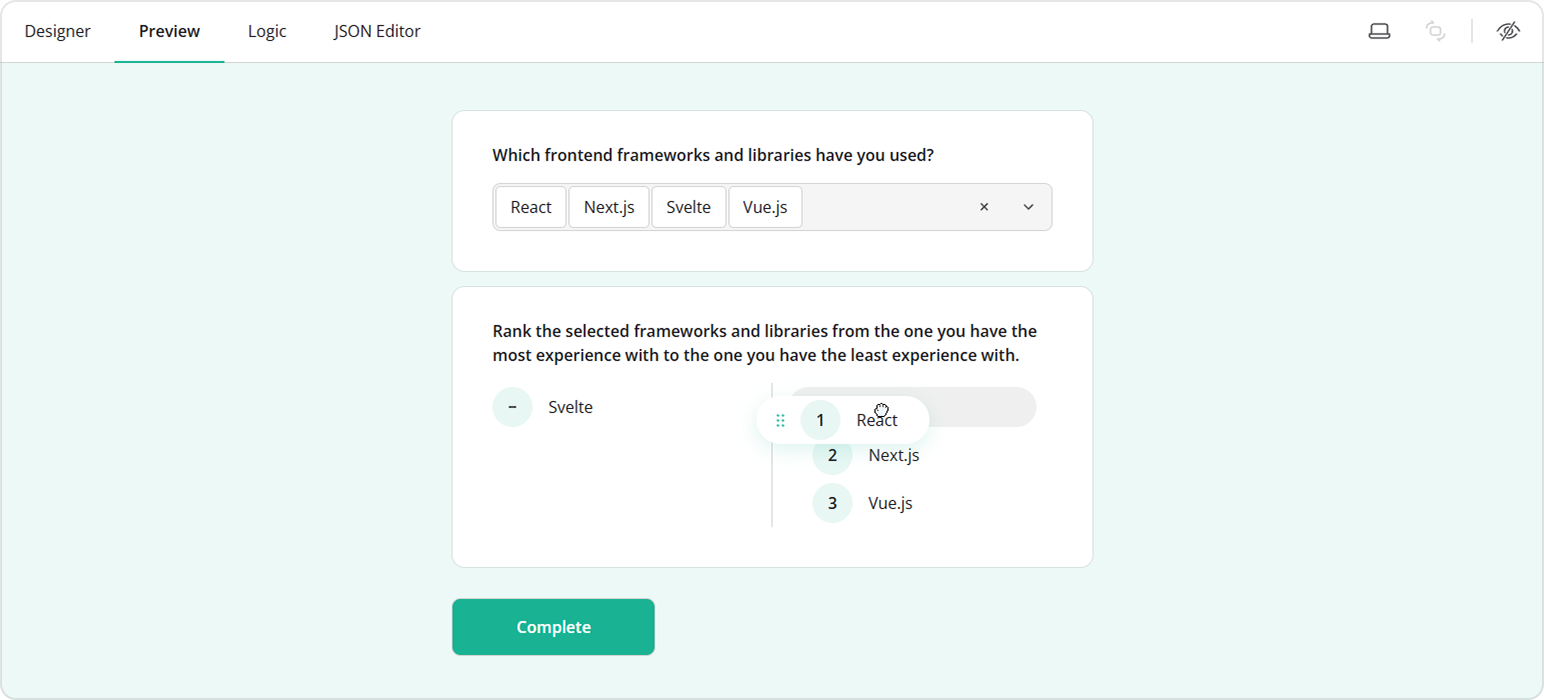Toggle the show invisible elements eye icon
This screenshot has width=1544, height=700.
(x=1508, y=31)
